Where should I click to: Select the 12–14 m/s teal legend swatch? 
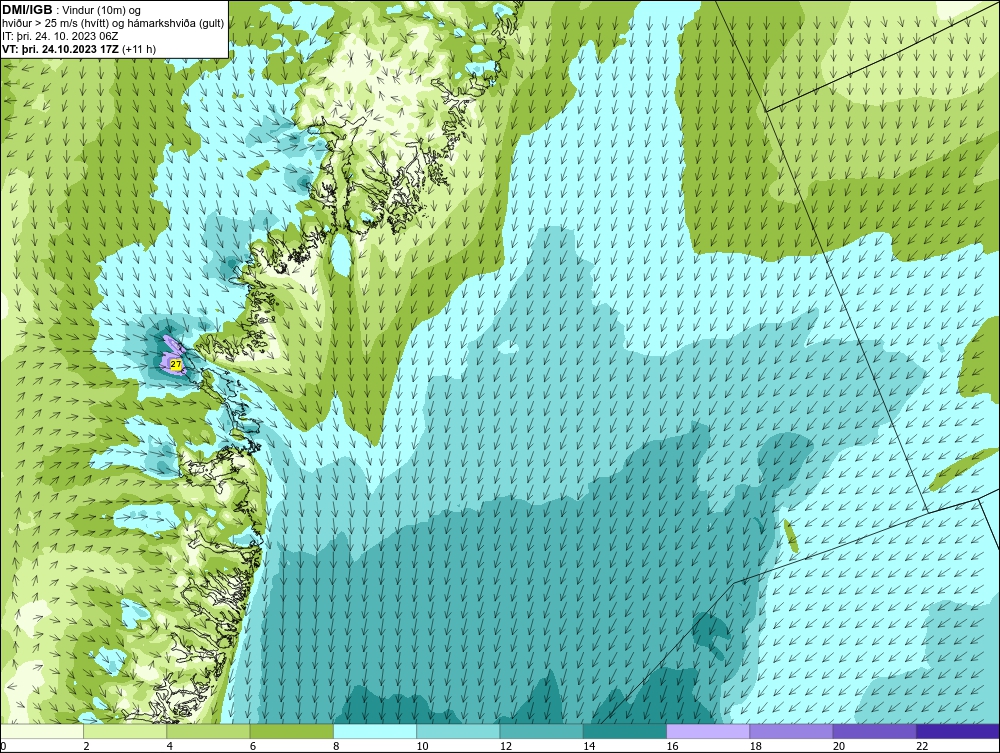[541, 731]
